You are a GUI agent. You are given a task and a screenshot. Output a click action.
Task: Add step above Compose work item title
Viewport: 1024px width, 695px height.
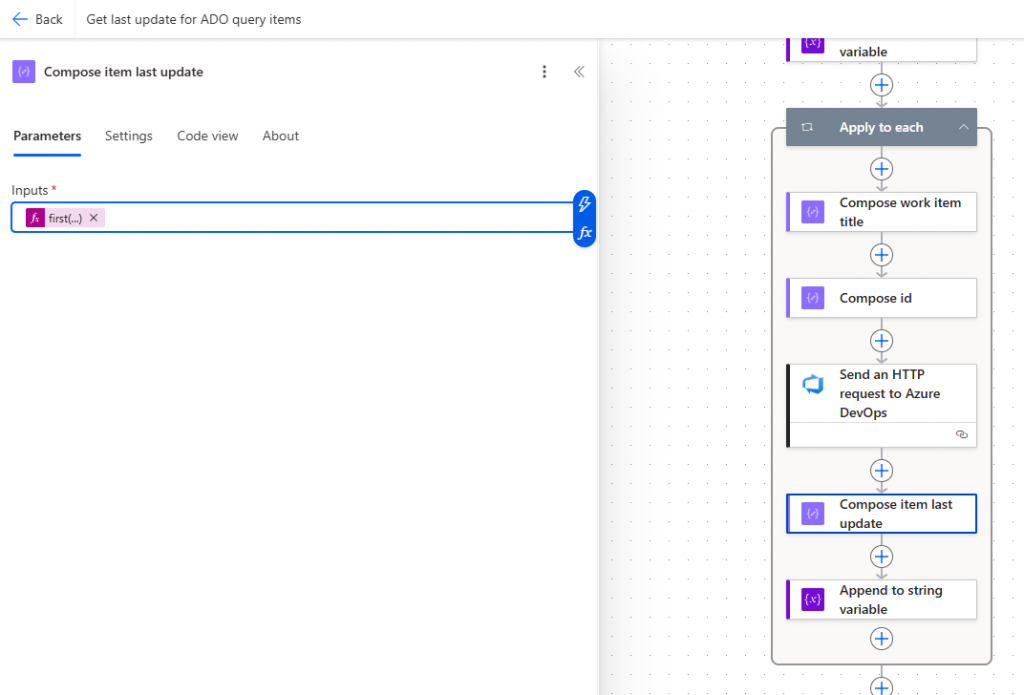tap(881, 168)
